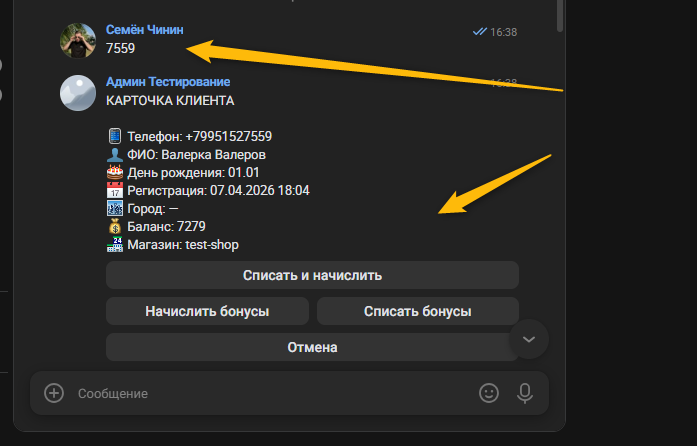Image resolution: width=697 pixels, height=446 pixels.
Task: Click the Баланс: 7279 line
Action: coord(166,227)
